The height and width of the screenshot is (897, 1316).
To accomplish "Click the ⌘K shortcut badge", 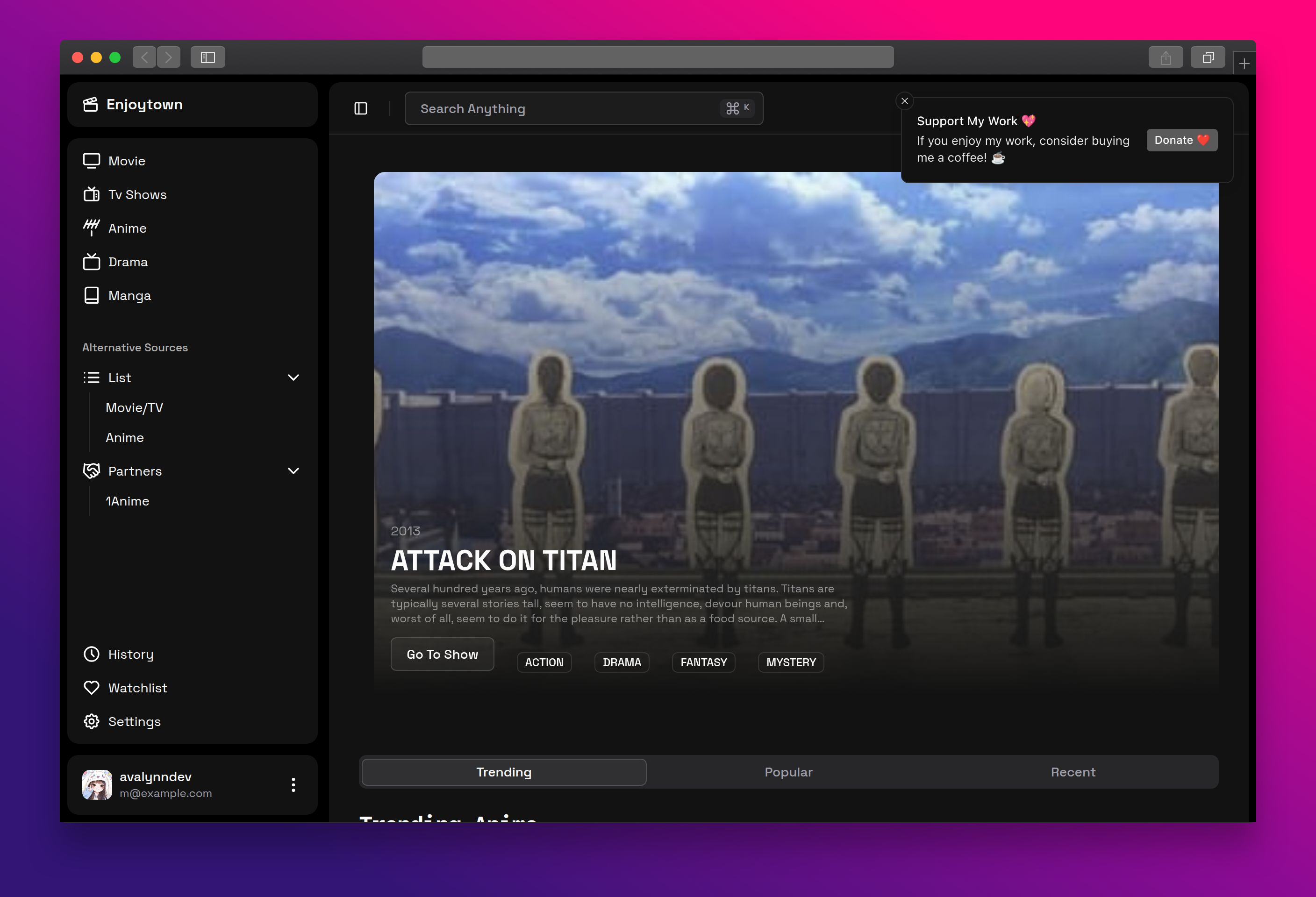I will (x=738, y=108).
